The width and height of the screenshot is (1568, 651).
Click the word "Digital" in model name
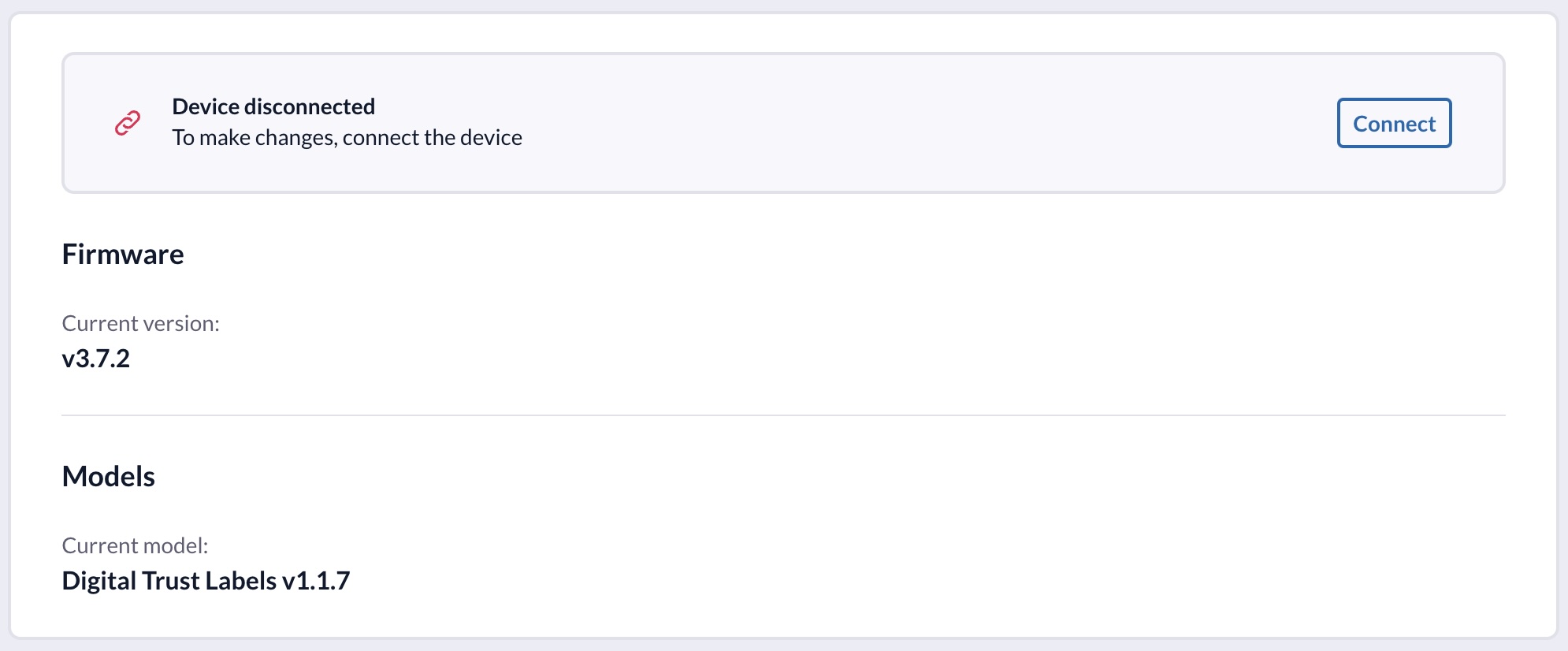point(96,581)
